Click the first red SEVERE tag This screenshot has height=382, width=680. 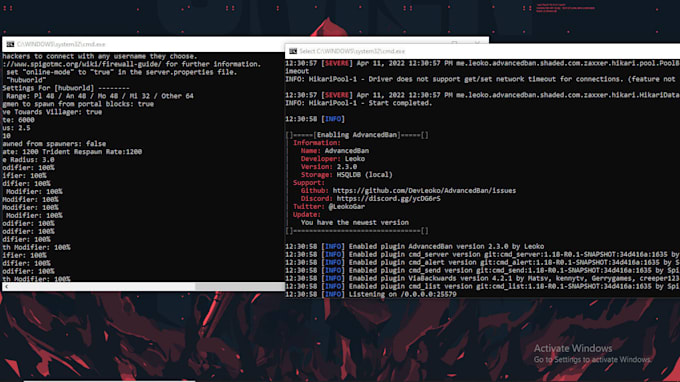[337, 63]
